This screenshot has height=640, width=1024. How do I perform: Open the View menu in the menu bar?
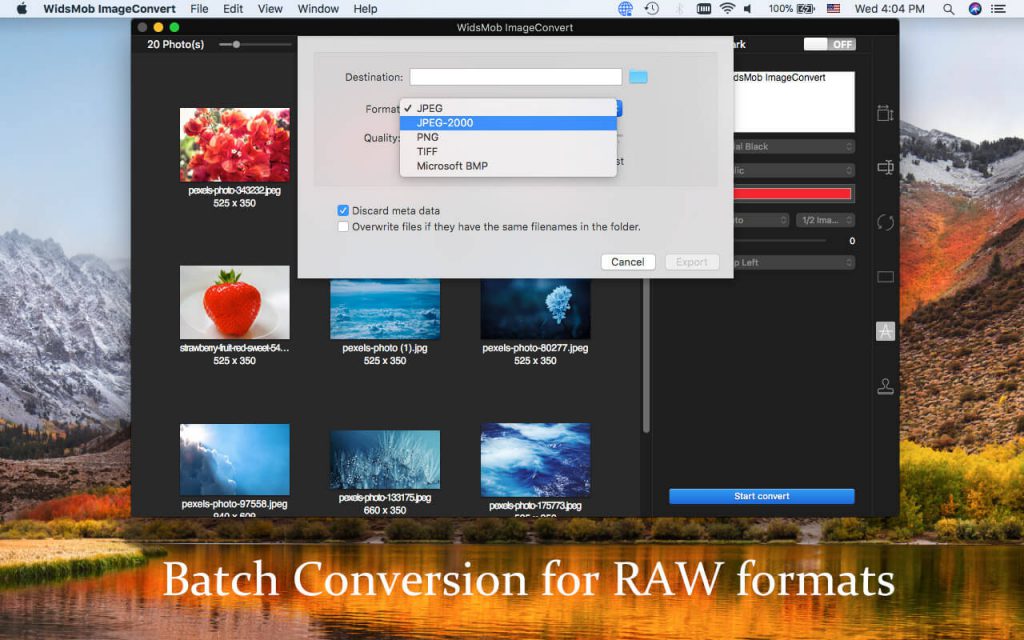[270, 9]
